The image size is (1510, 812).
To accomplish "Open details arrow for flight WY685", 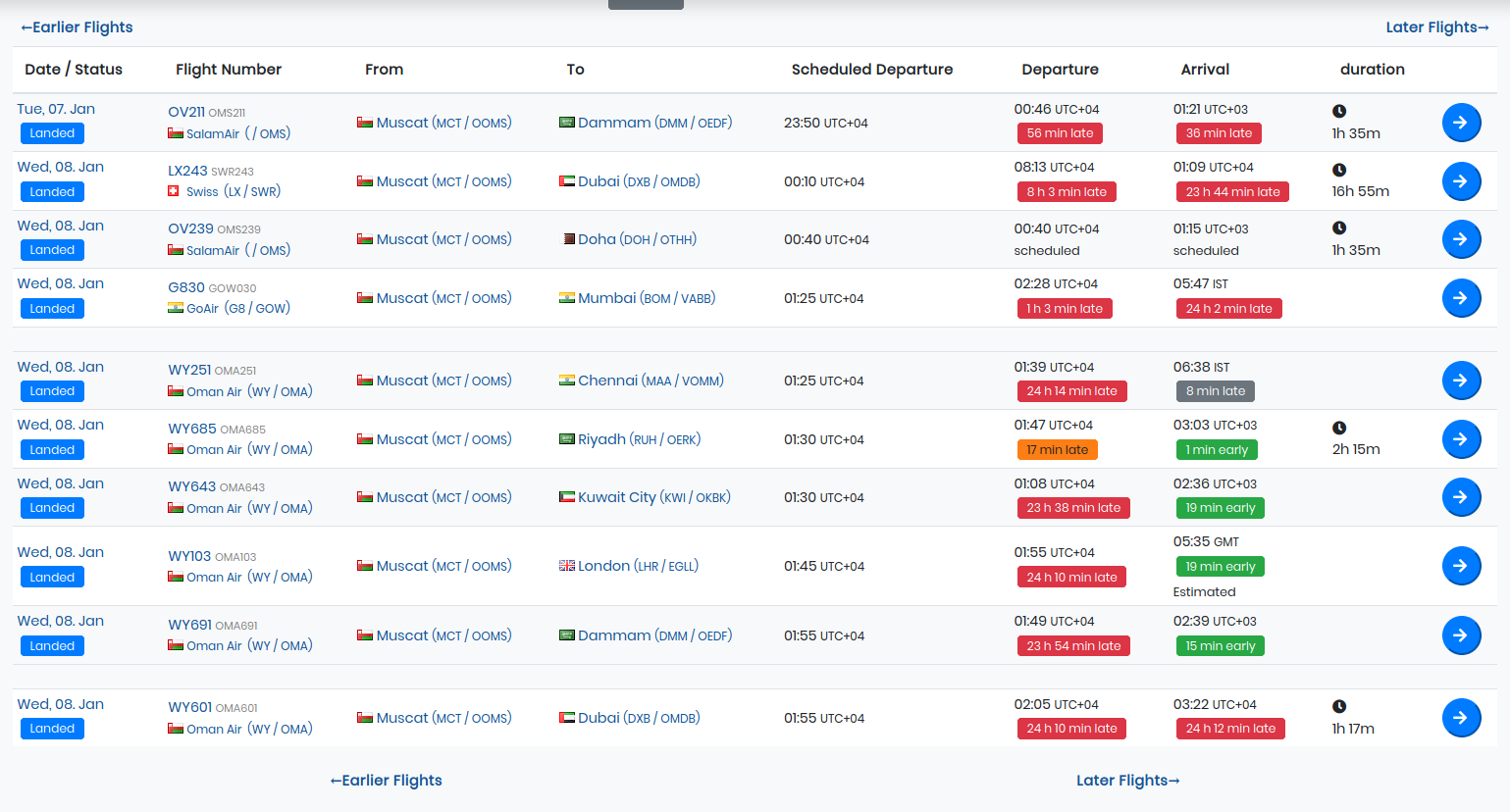I will 1461,439.
